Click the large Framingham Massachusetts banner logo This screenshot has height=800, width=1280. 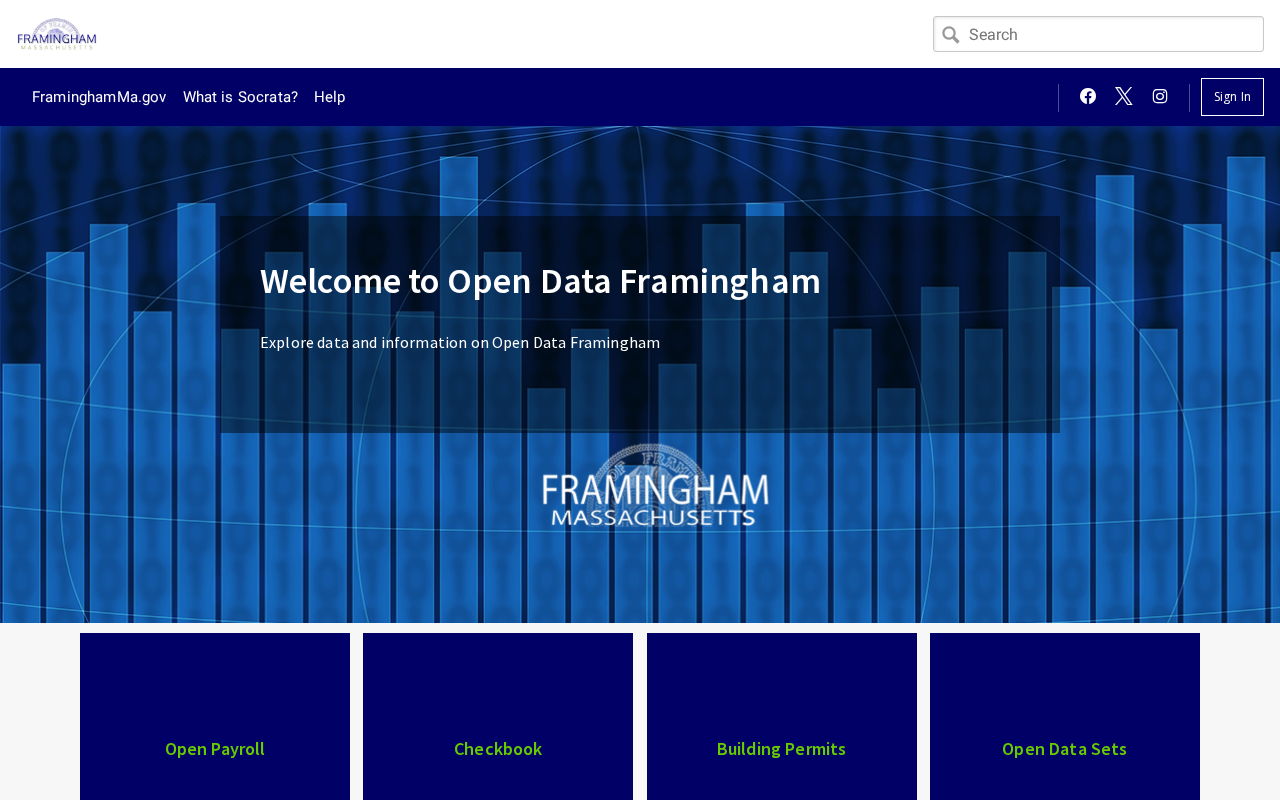coord(655,486)
